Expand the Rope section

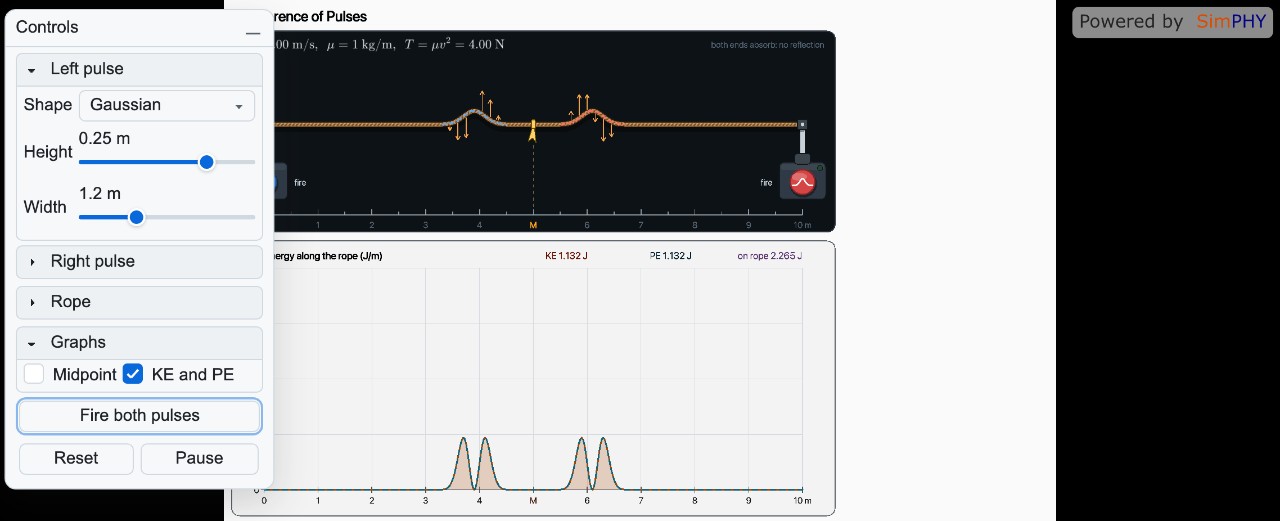click(140, 302)
